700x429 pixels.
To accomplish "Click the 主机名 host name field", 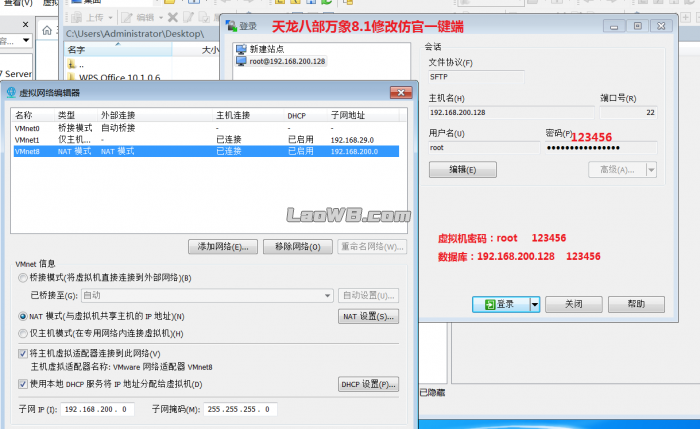I will pos(511,112).
